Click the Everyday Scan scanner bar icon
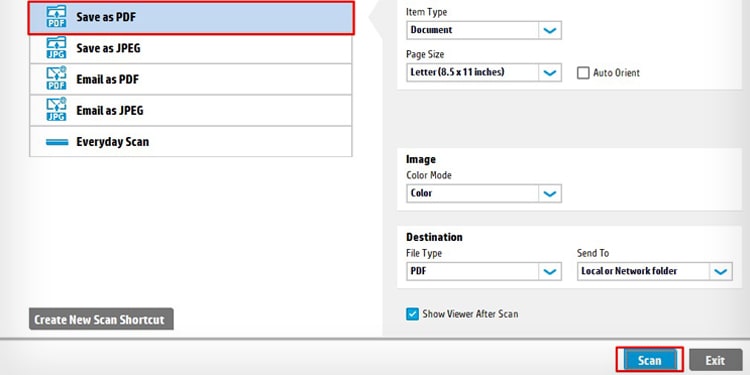 tap(56, 142)
